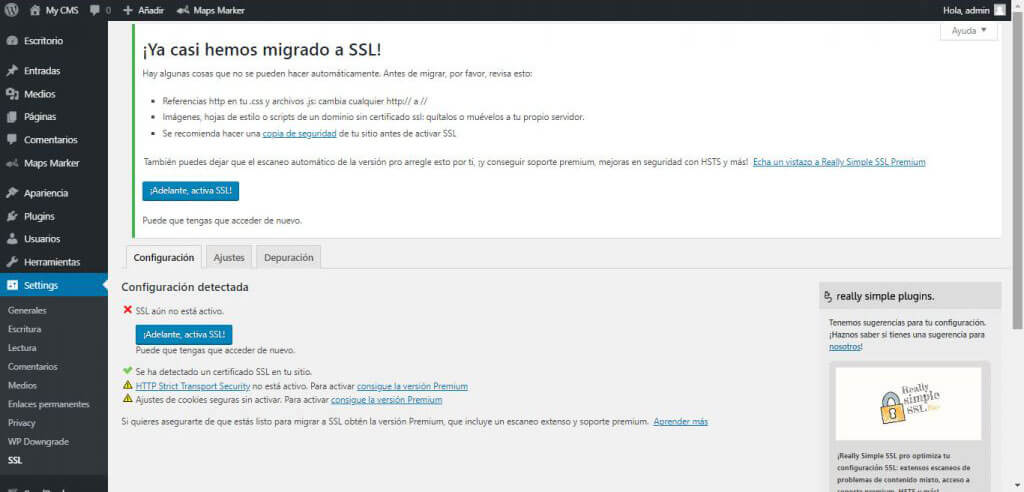Open Medios settings submenu item
Image resolution: width=1024 pixels, height=492 pixels.
[x=22, y=385]
